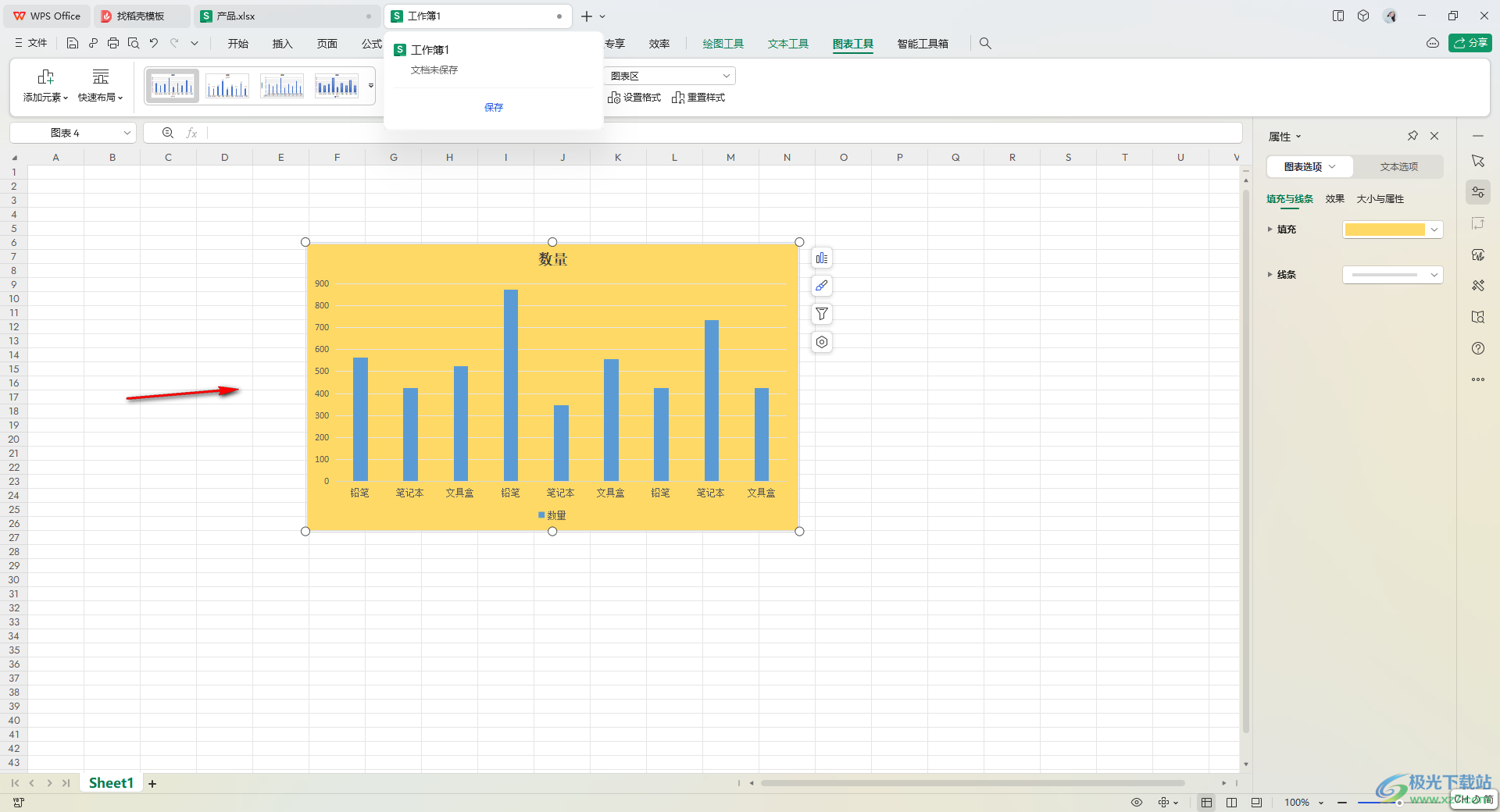Expand the chart style gallery arrow
This screenshot has width=1500, height=812.
click(371, 86)
